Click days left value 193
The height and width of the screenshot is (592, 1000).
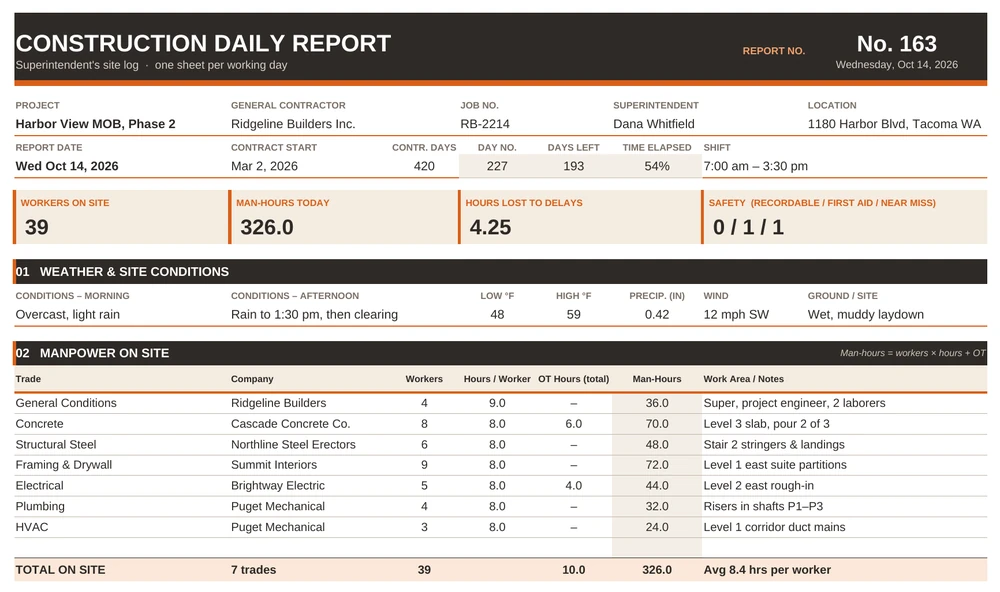573,166
